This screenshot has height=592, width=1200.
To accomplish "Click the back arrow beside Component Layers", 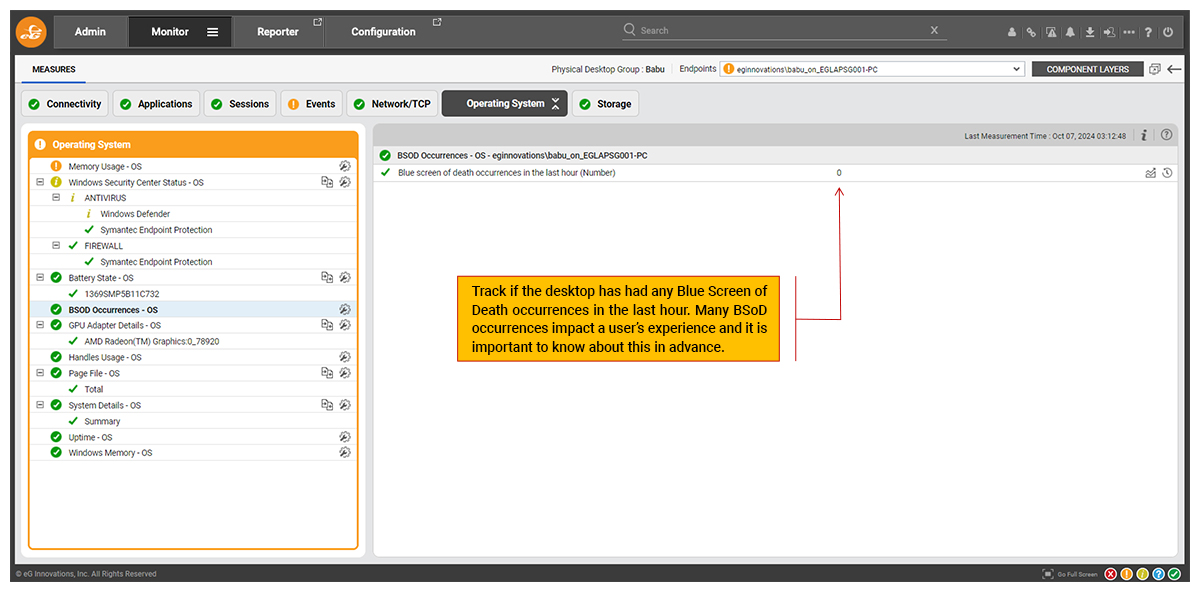I will (1174, 69).
